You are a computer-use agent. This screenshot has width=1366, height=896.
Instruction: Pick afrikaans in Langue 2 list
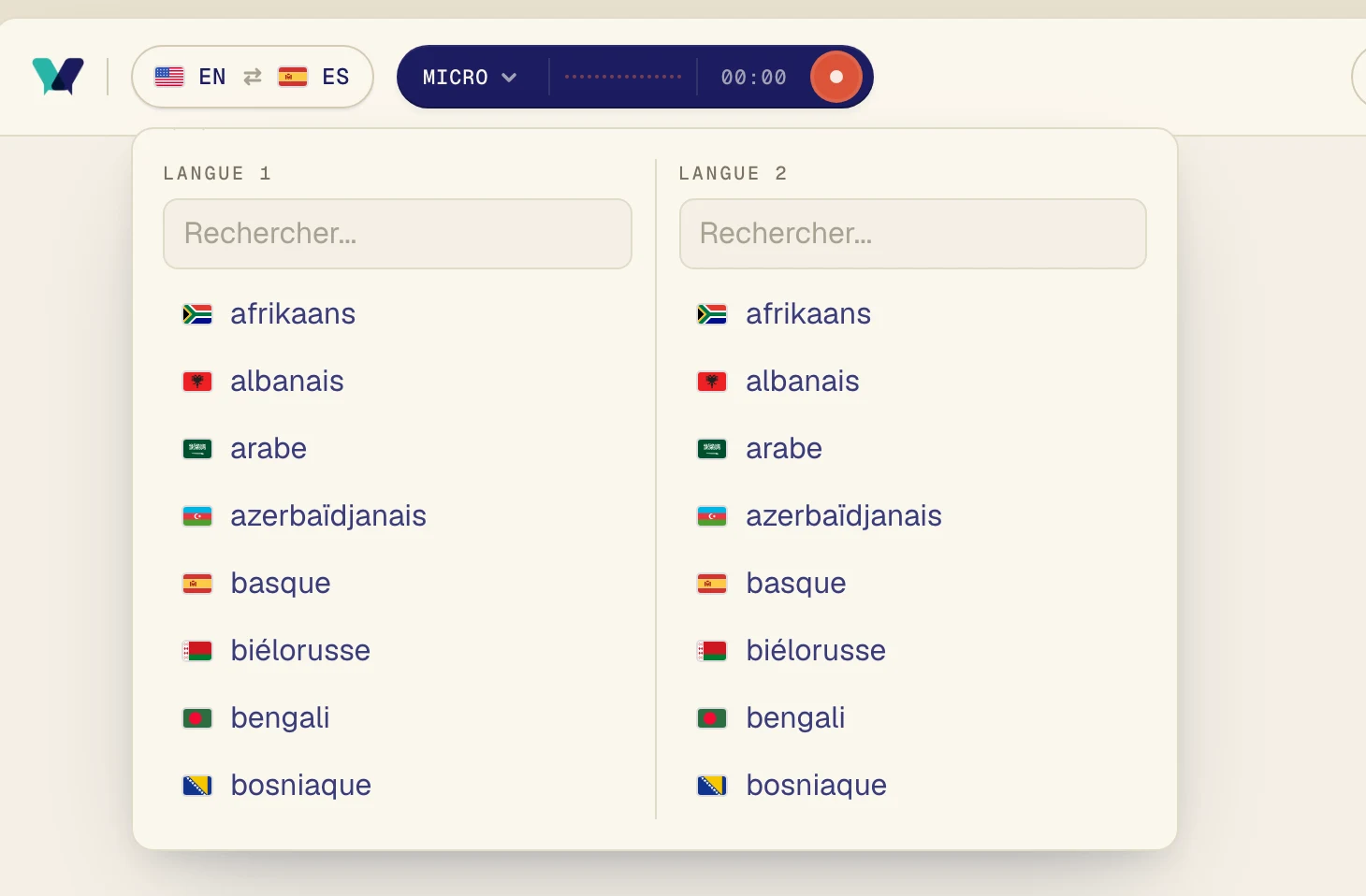913,314
